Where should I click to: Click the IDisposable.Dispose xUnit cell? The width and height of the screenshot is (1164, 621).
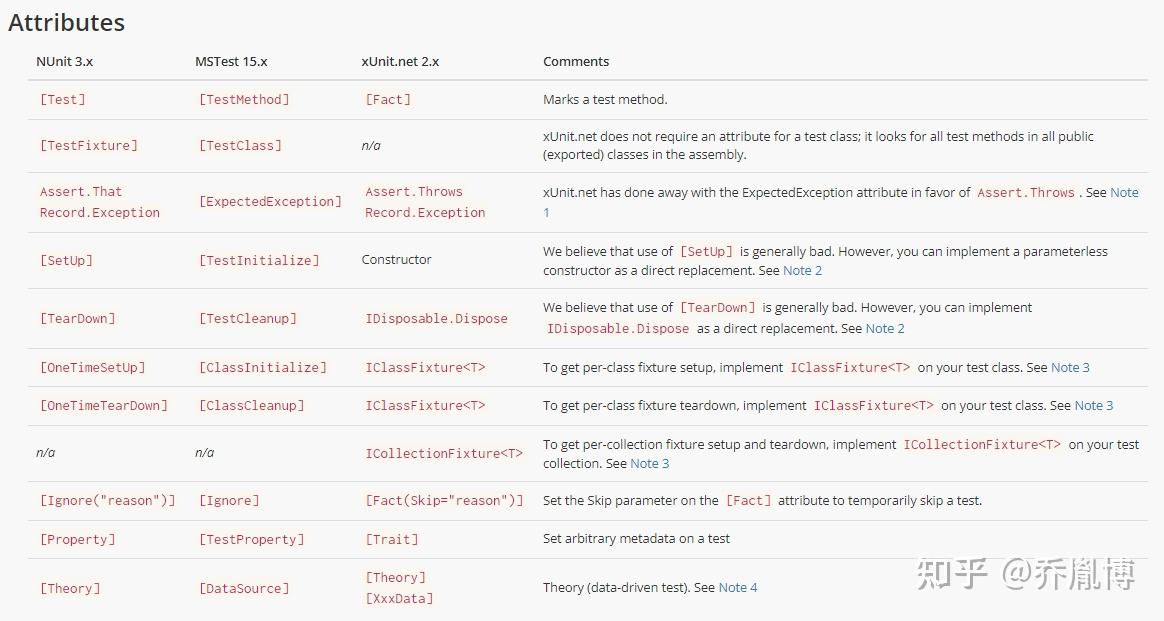click(x=436, y=319)
